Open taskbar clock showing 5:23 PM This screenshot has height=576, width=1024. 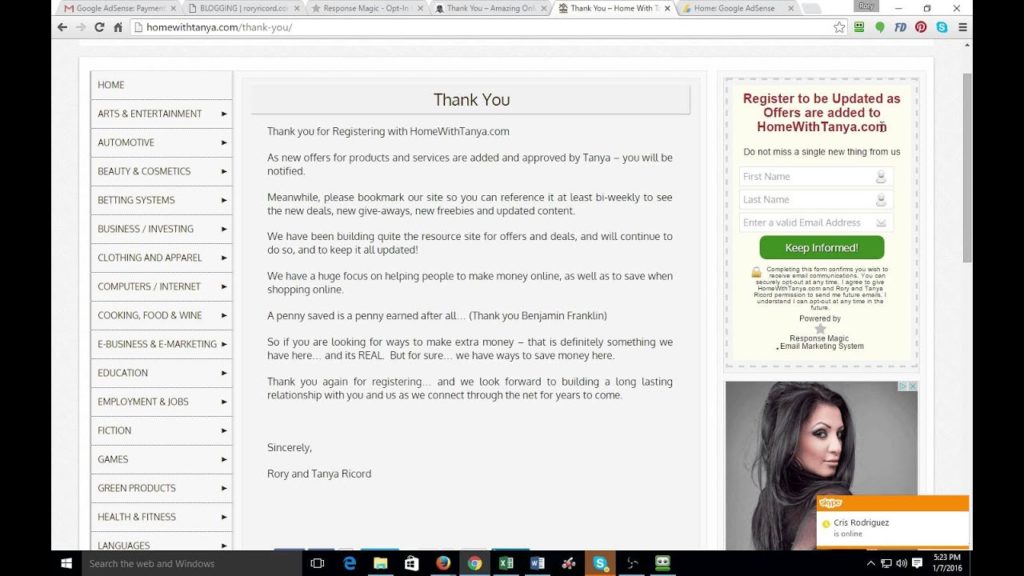(x=946, y=563)
